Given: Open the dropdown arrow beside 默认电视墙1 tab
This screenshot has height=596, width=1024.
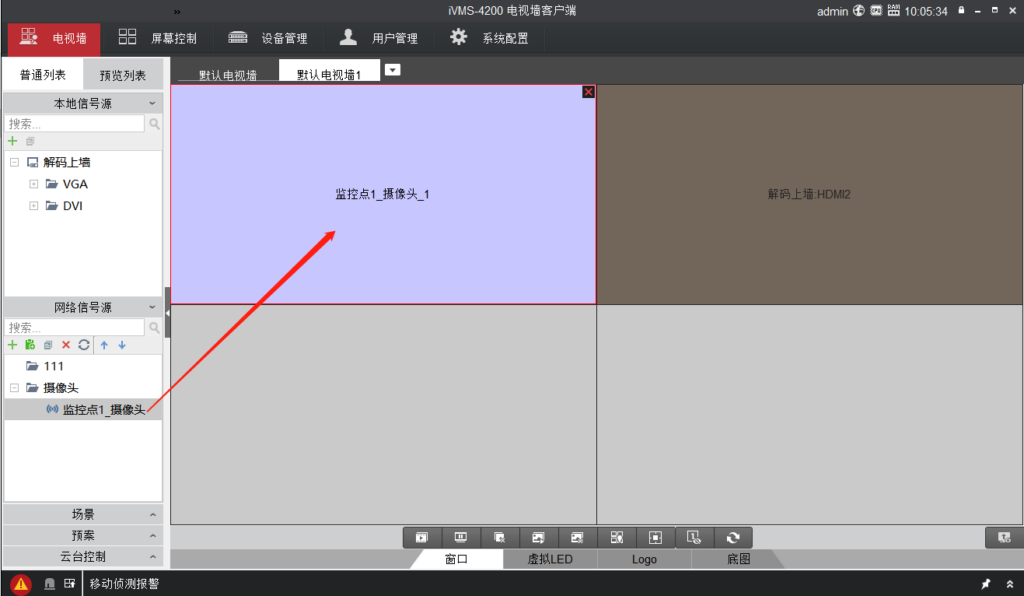Looking at the screenshot, I should tap(393, 70).
